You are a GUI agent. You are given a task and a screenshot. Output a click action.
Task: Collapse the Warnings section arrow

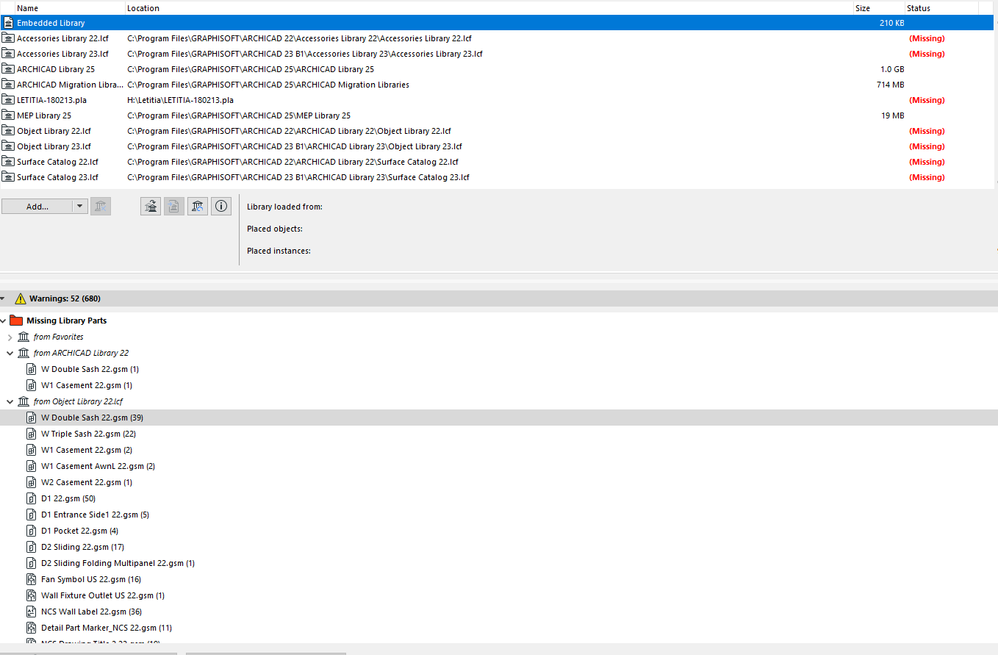coord(3,299)
